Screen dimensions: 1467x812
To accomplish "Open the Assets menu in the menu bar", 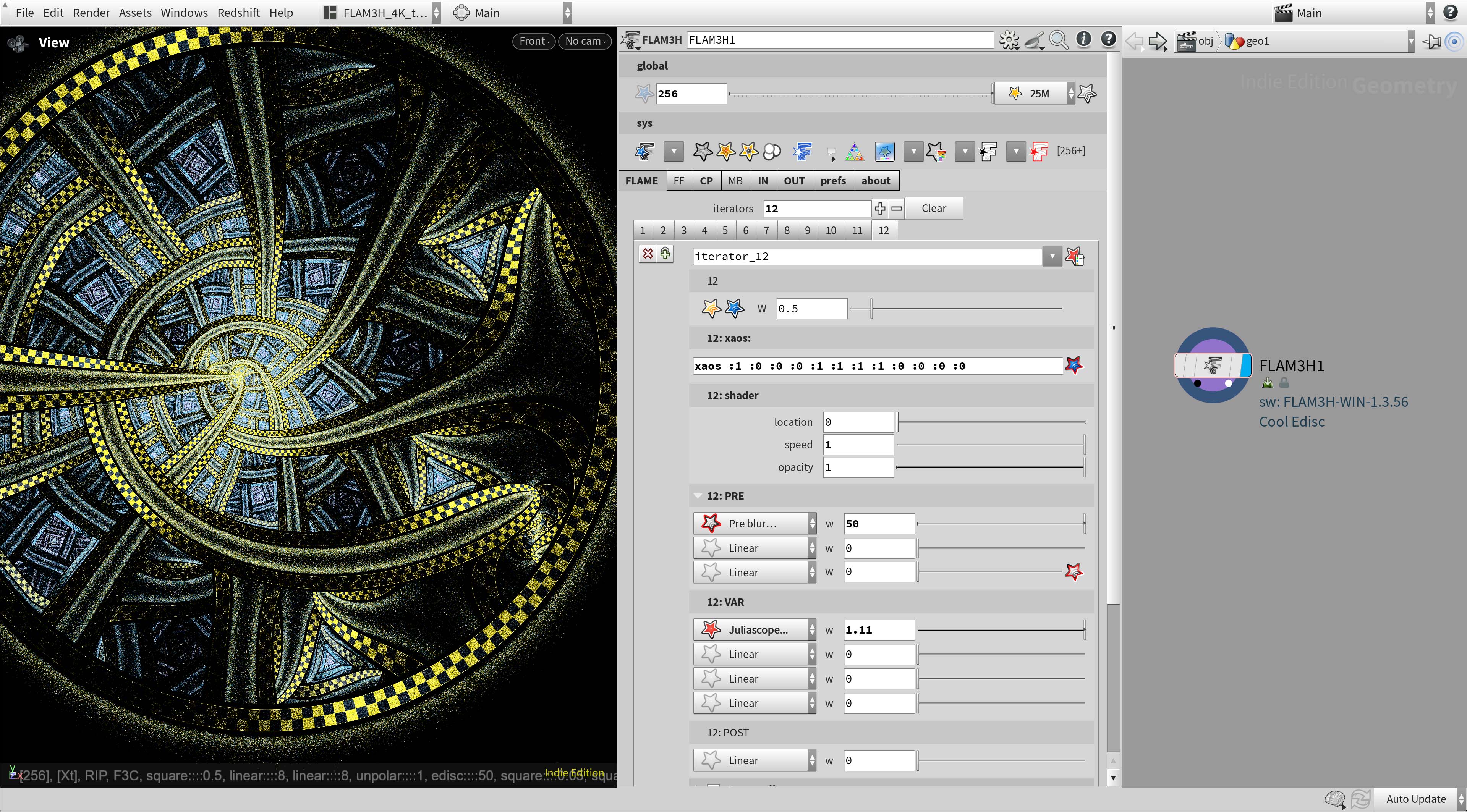I will pyautogui.click(x=134, y=13).
